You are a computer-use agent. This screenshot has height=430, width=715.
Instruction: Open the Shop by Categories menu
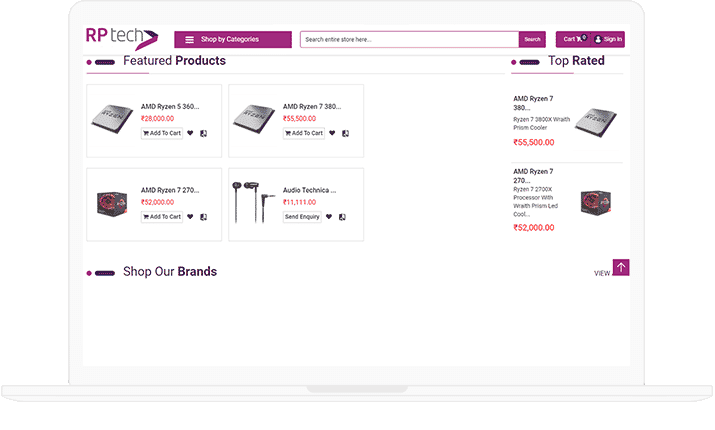(x=229, y=40)
